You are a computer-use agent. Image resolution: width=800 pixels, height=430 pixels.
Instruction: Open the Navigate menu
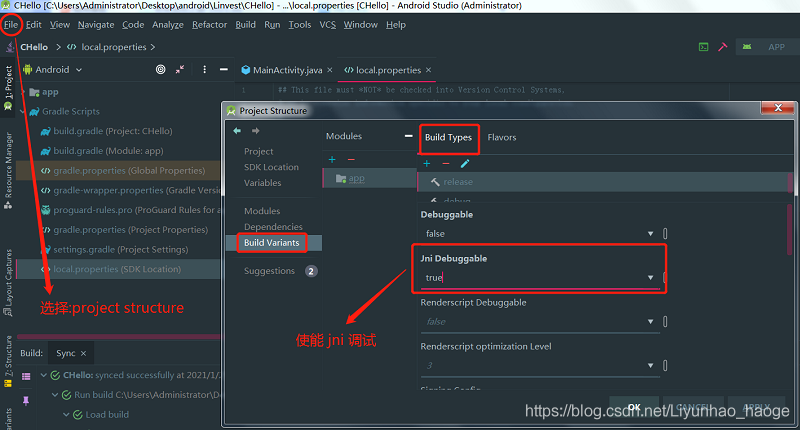96,24
